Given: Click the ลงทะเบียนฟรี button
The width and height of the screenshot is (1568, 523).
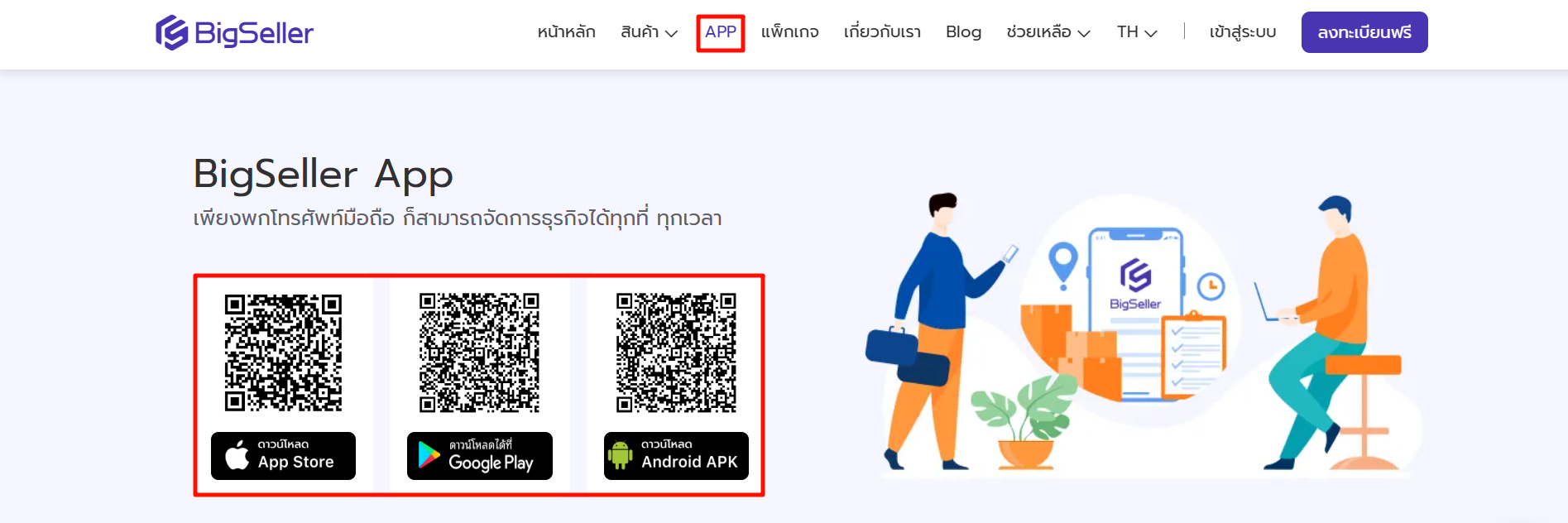Looking at the screenshot, I should tap(1364, 32).
